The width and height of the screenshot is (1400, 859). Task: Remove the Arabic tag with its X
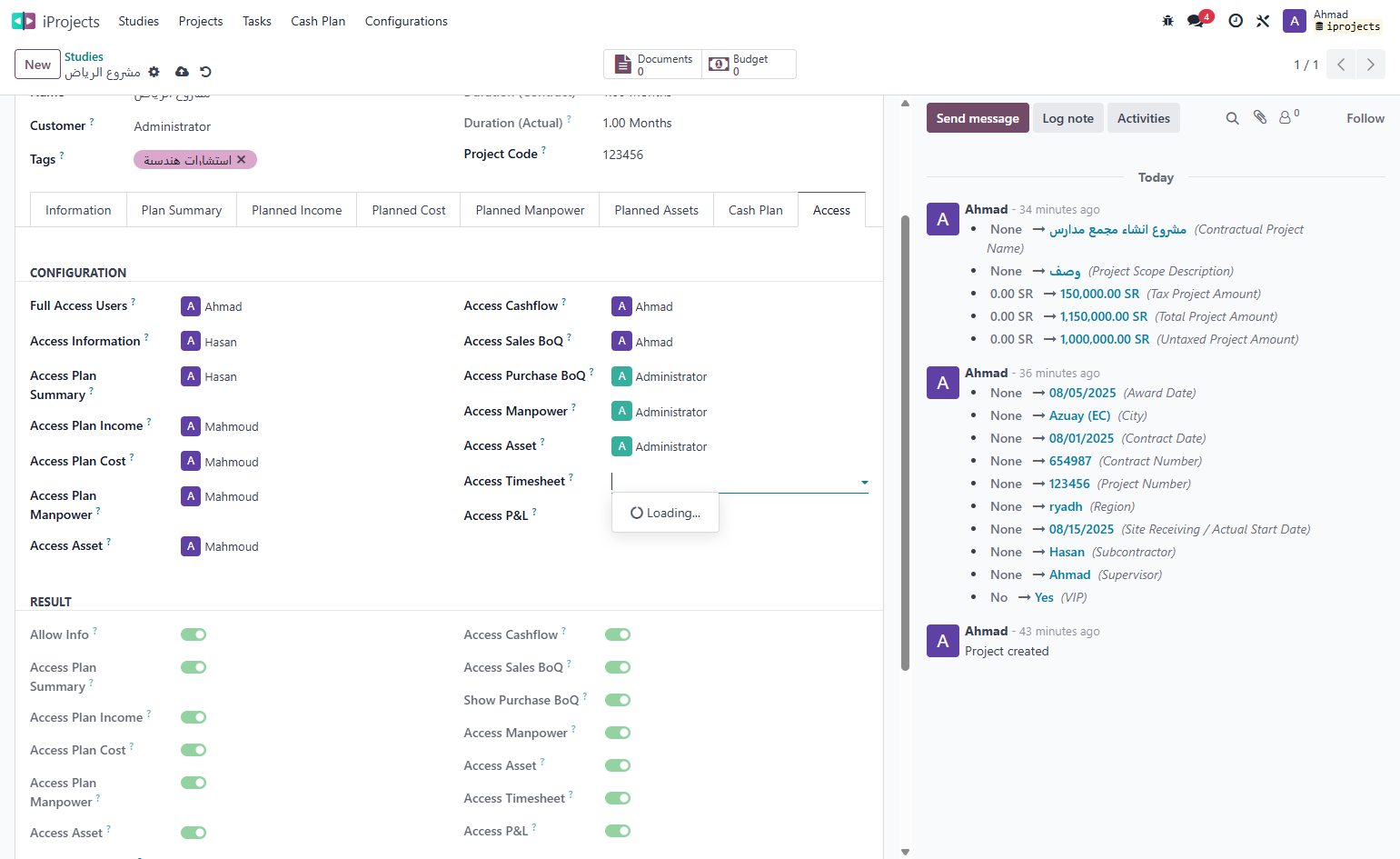(241, 160)
